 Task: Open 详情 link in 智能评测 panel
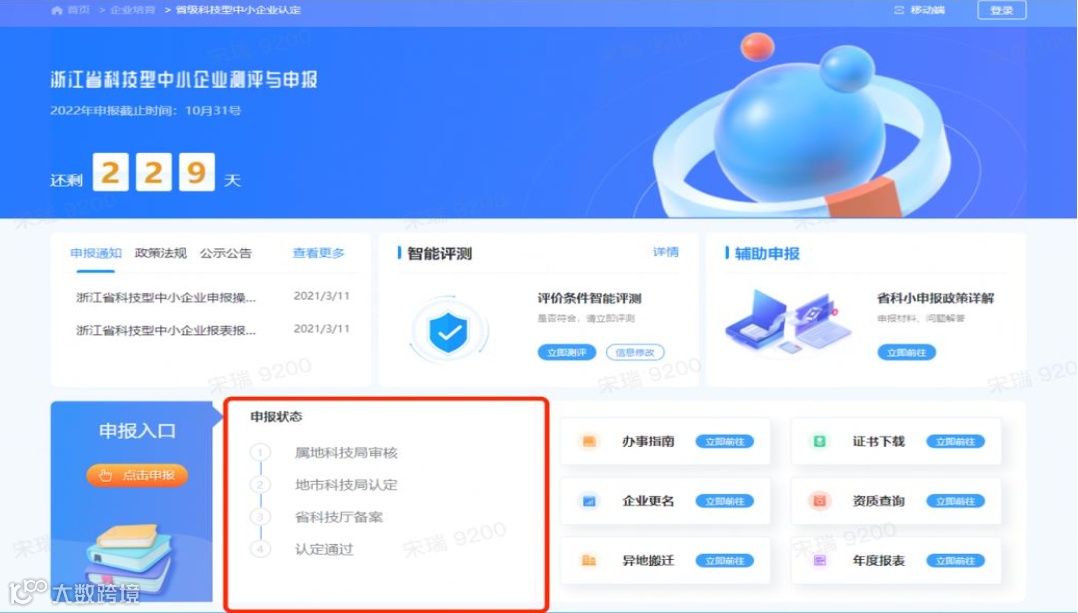[x=666, y=252]
